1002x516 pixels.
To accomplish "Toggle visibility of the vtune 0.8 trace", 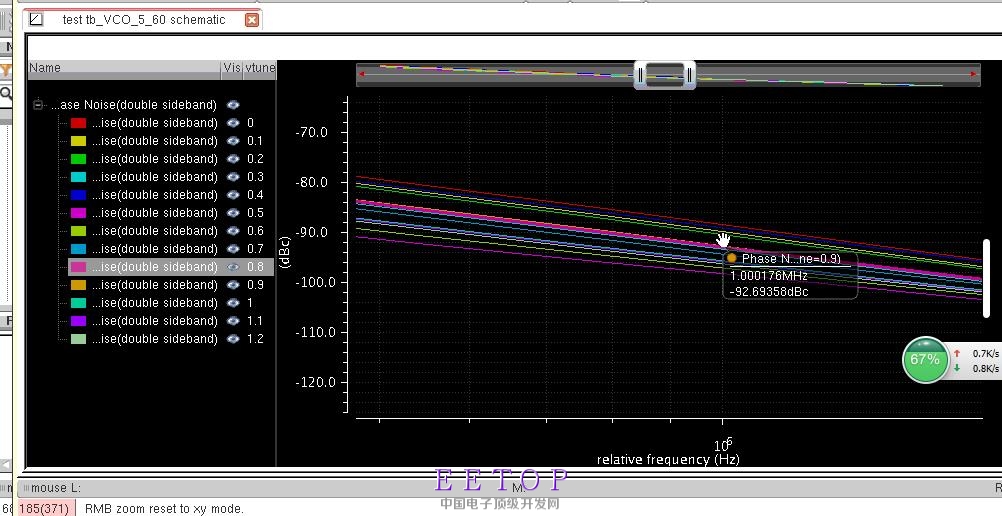I will click(233, 267).
